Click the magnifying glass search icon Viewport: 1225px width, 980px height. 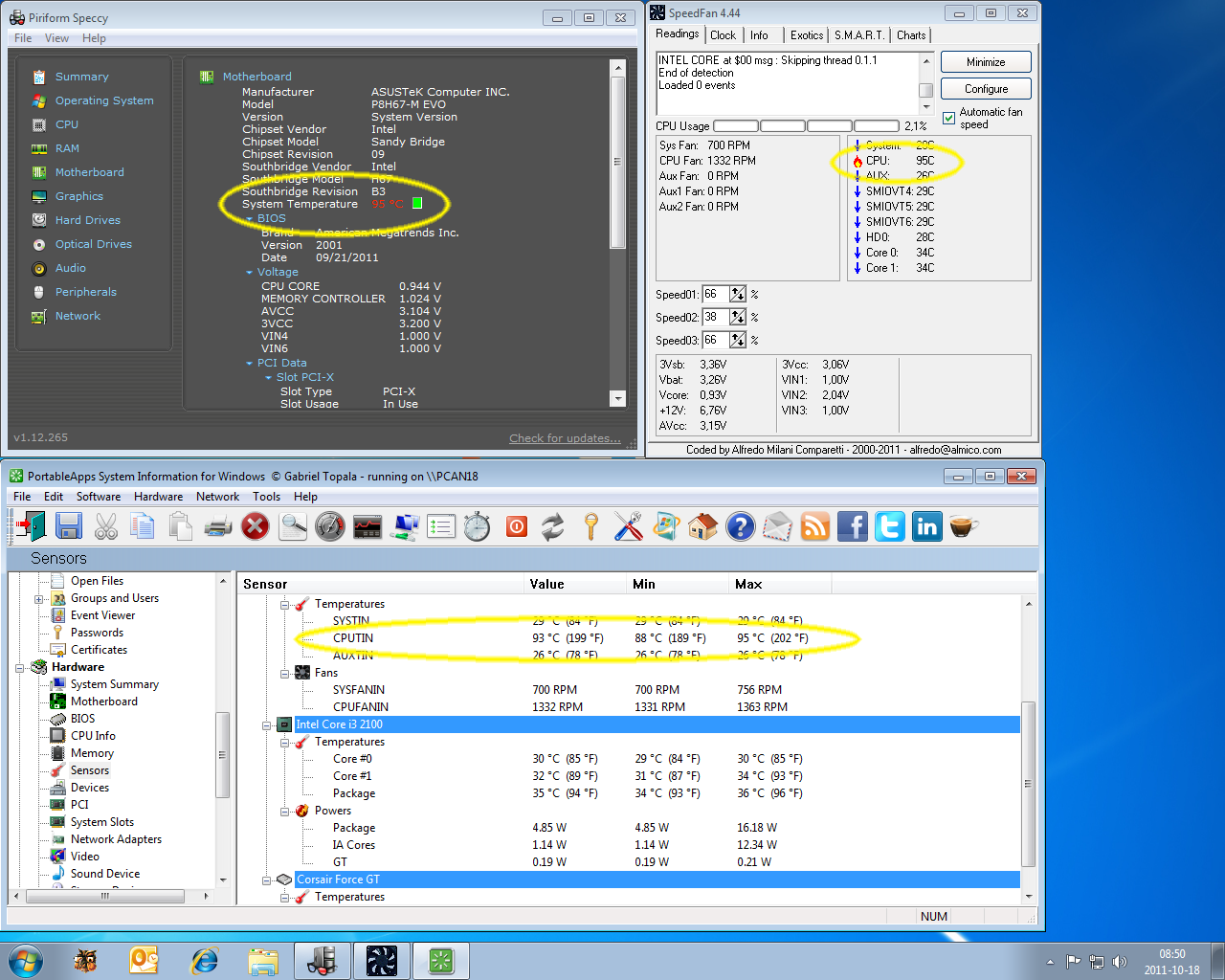(293, 526)
